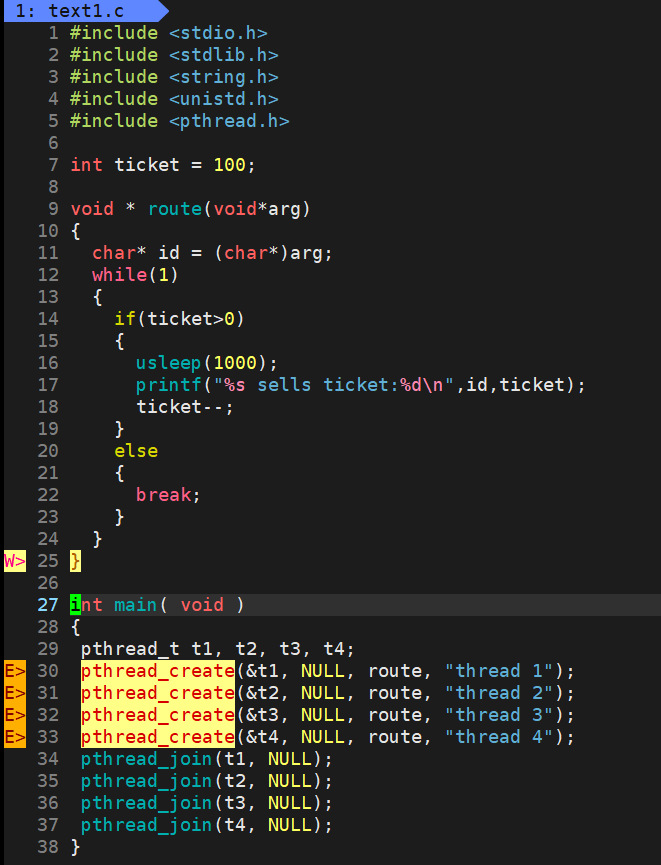Image resolution: width=661 pixels, height=865 pixels.
Task: Click 'char* id = (char*)arg;' line
Action: pyautogui.click(x=212, y=253)
